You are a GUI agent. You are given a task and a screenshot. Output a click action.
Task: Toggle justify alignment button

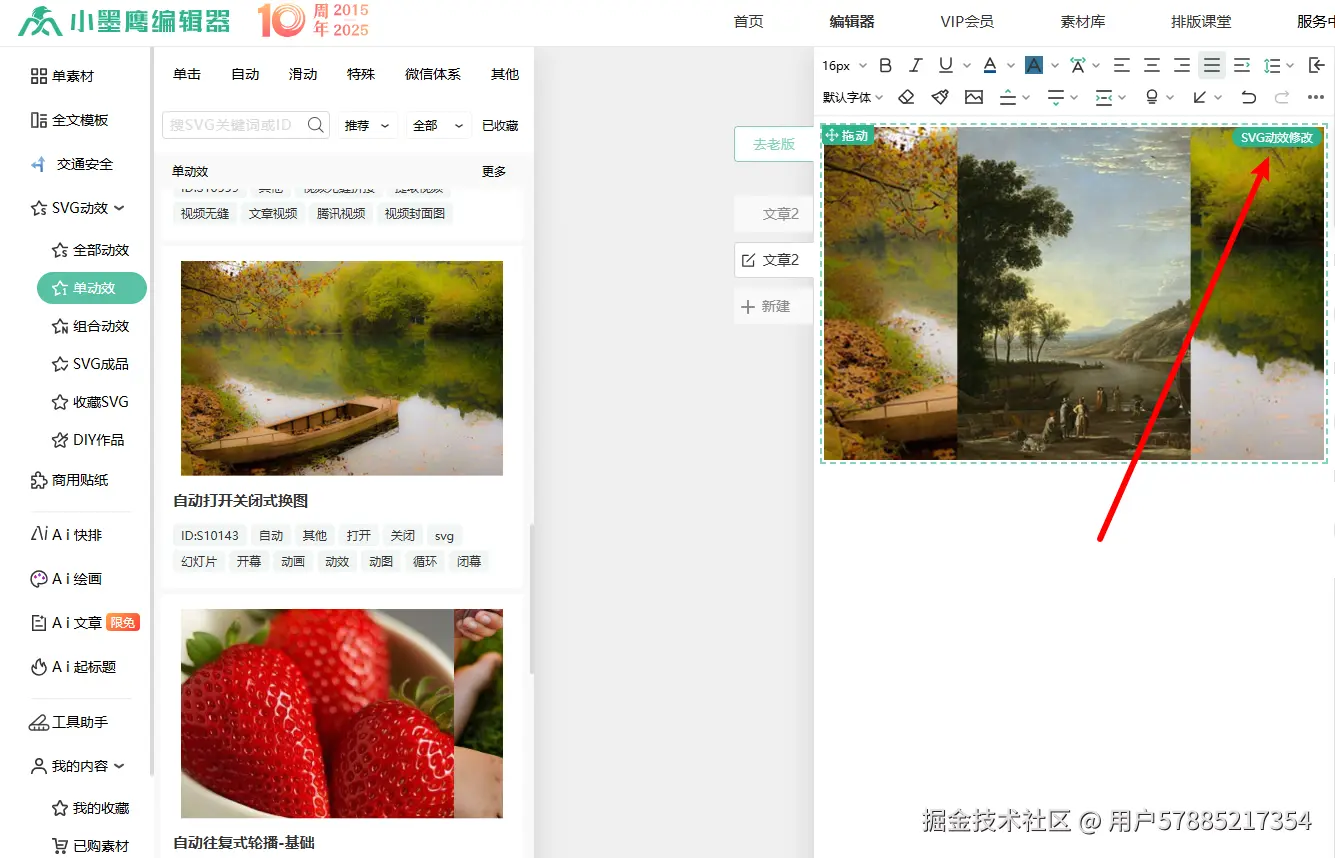(x=1212, y=66)
